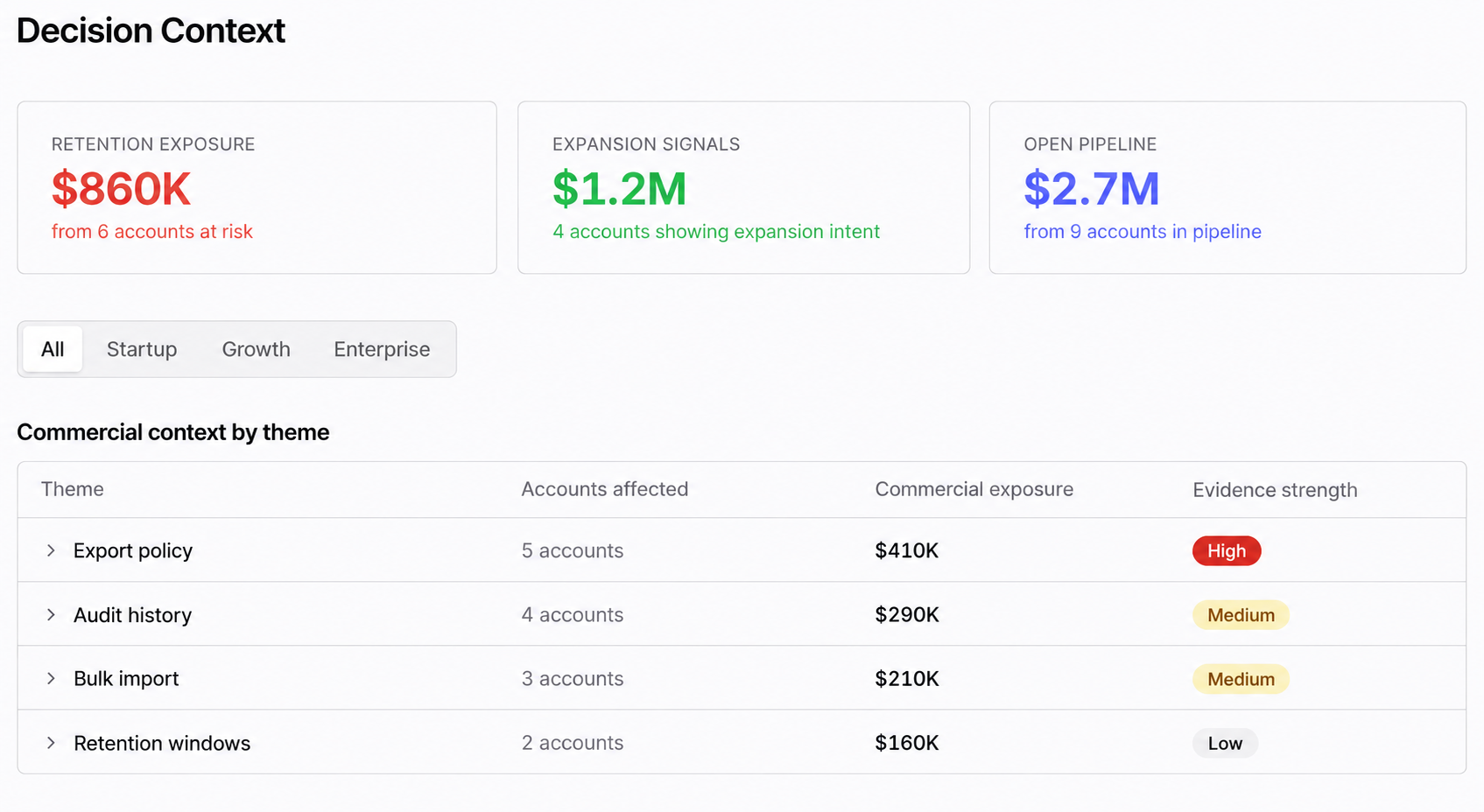The height and width of the screenshot is (812, 1484).
Task: Select the Export policy theme name
Action: (x=133, y=550)
